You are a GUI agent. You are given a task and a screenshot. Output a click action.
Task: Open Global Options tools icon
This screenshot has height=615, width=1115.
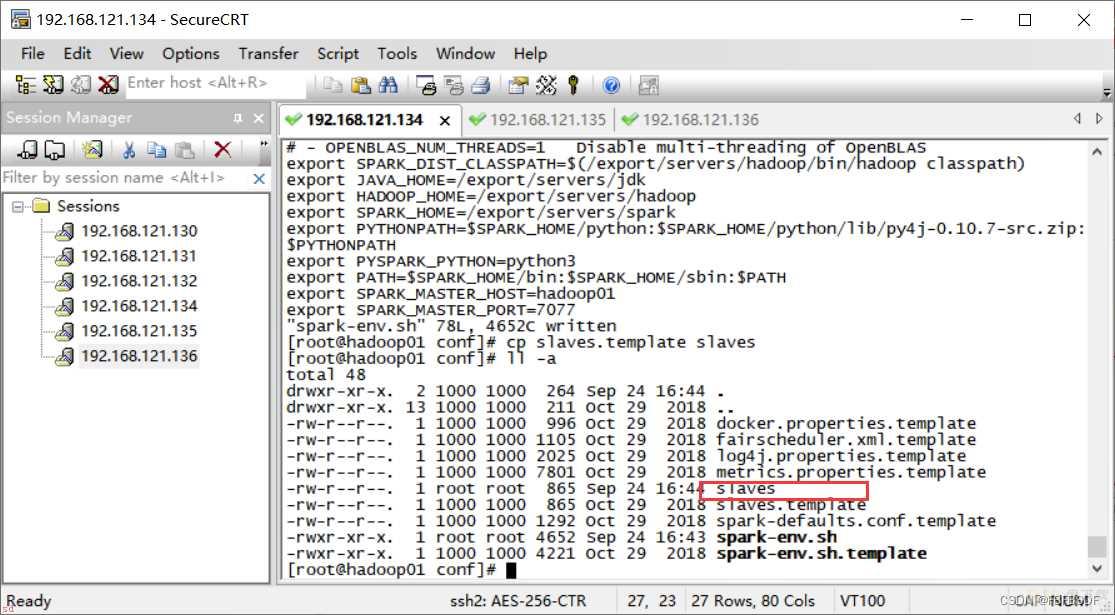pyautogui.click(x=546, y=86)
